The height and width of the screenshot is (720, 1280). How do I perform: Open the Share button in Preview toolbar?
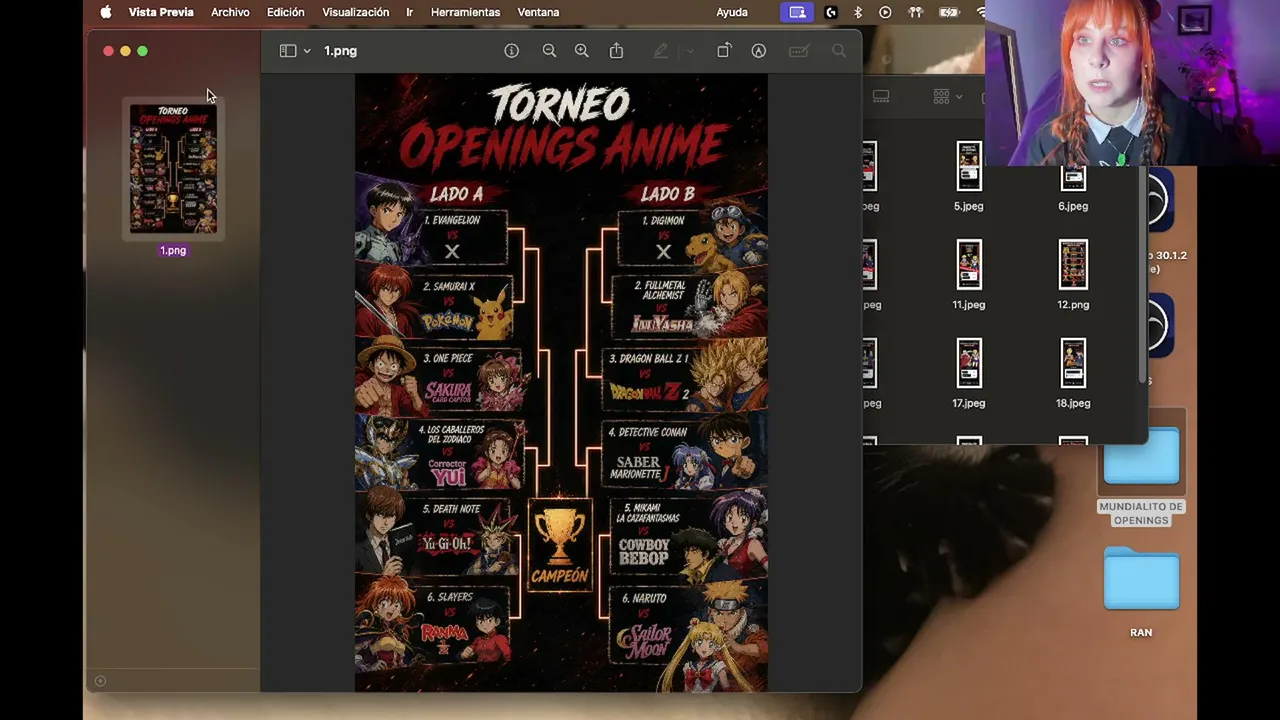point(616,51)
